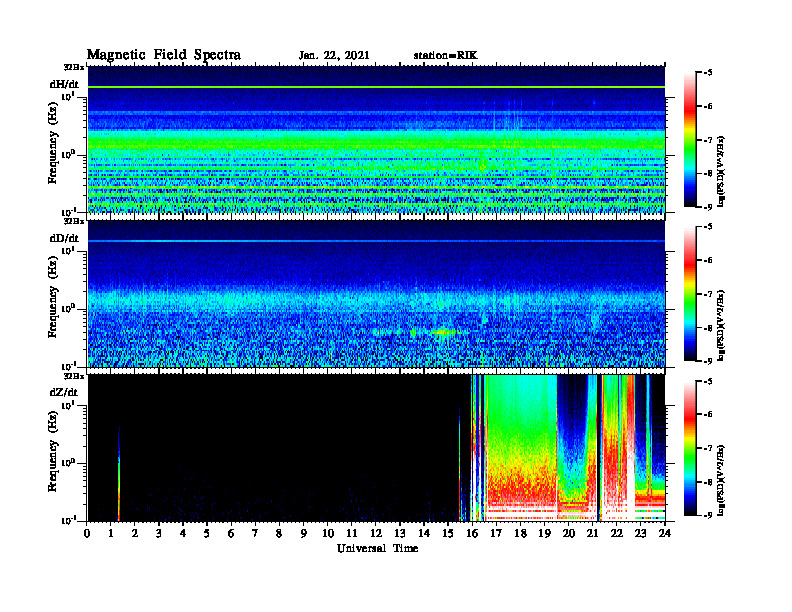Click hour "7" on the time axis
792x612 pixels.
(x=255, y=533)
